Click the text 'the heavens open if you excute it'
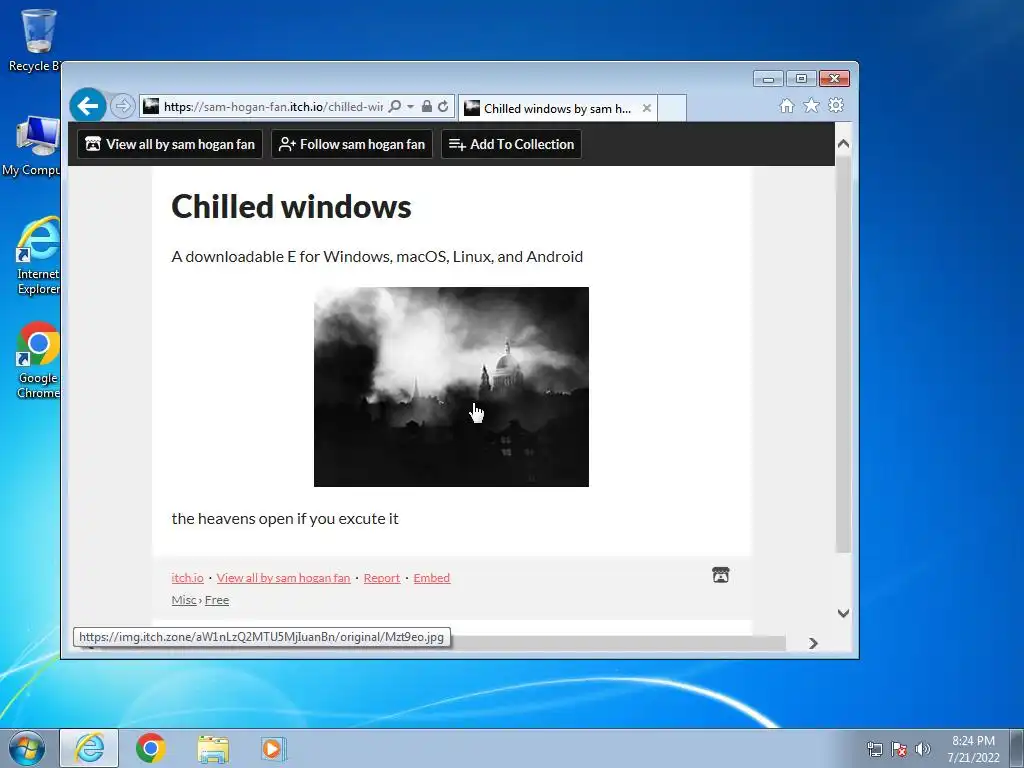1024x768 pixels. coord(285,519)
